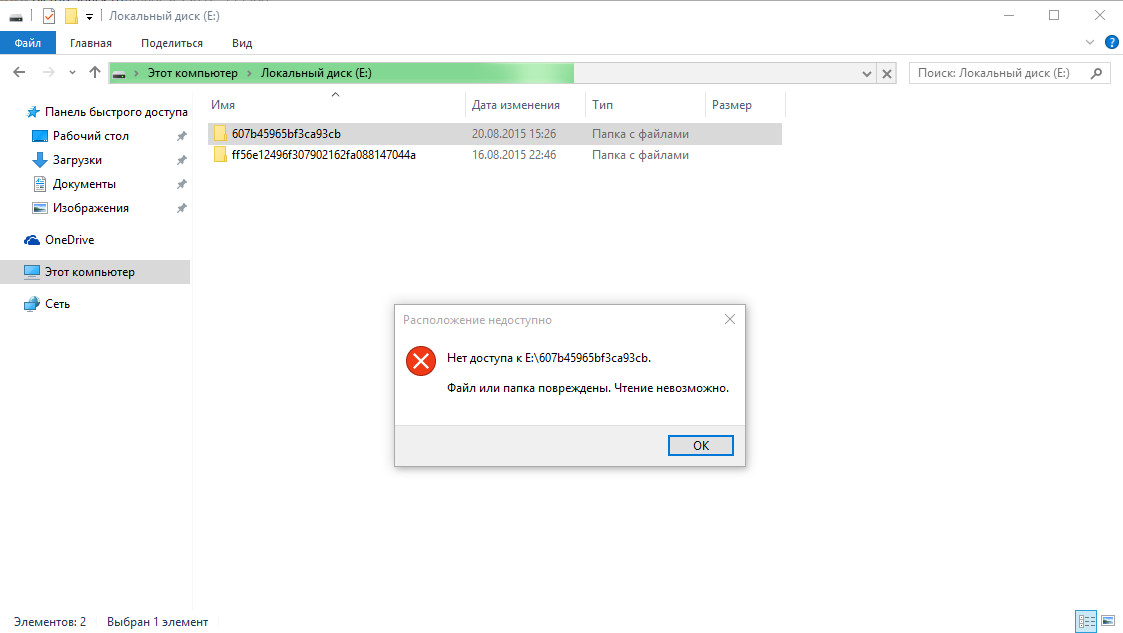
Task: Sort files by Дата изменения column
Action: pyautogui.click(x=516, y=105)
